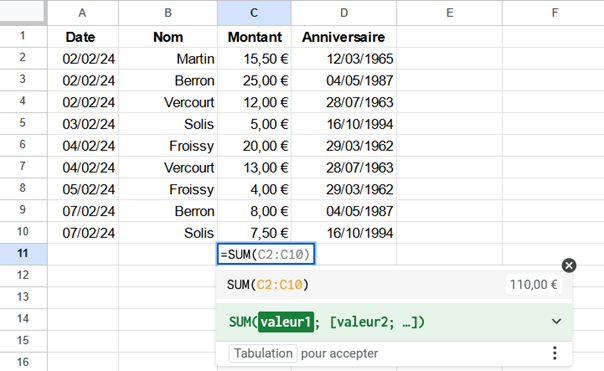Select the 05/02/24 date cell
The width and height of the screenshot is (604, 371).
click(x=83, y=189)
